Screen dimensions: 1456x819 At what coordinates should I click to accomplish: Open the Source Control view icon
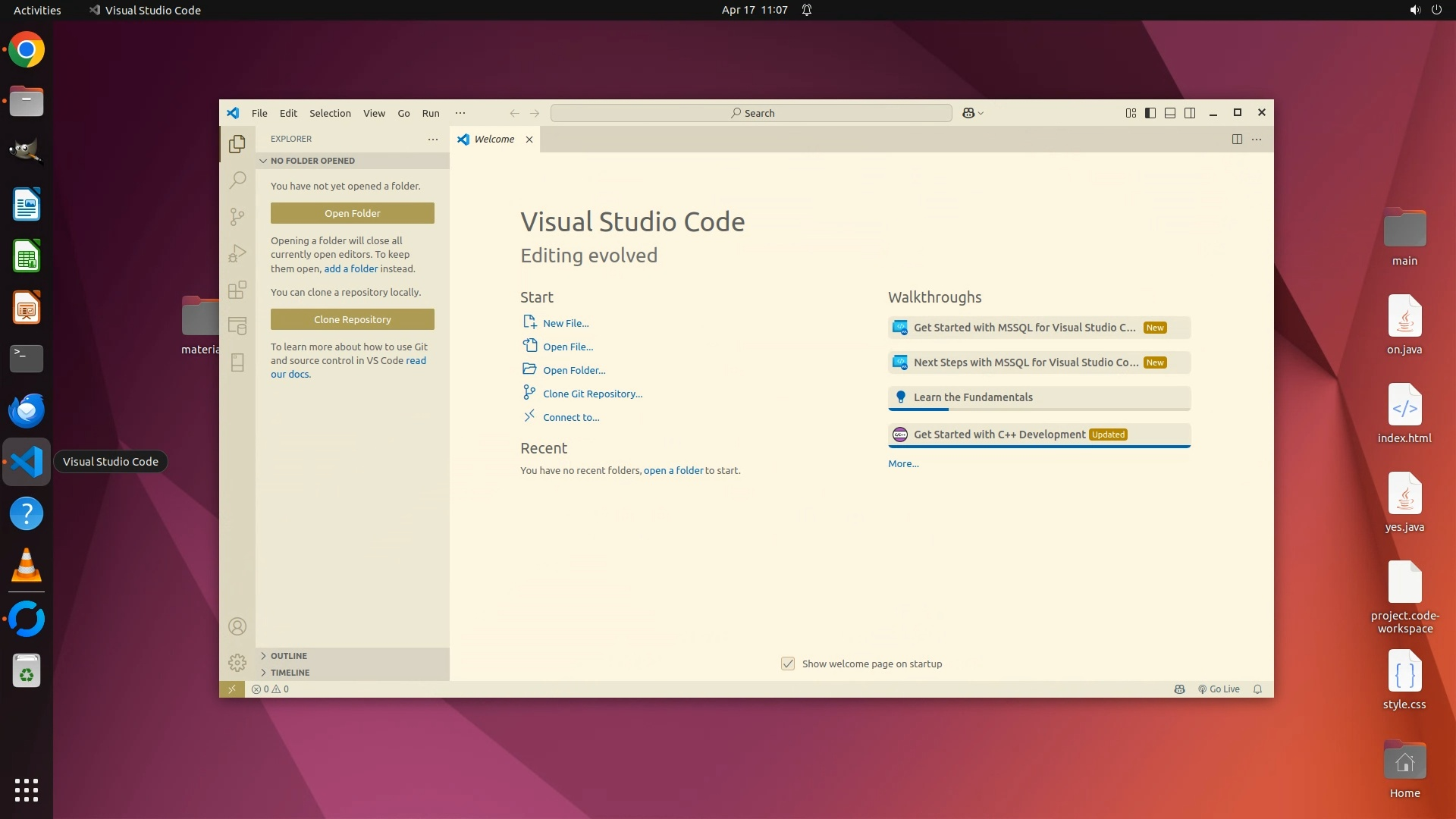237,217
